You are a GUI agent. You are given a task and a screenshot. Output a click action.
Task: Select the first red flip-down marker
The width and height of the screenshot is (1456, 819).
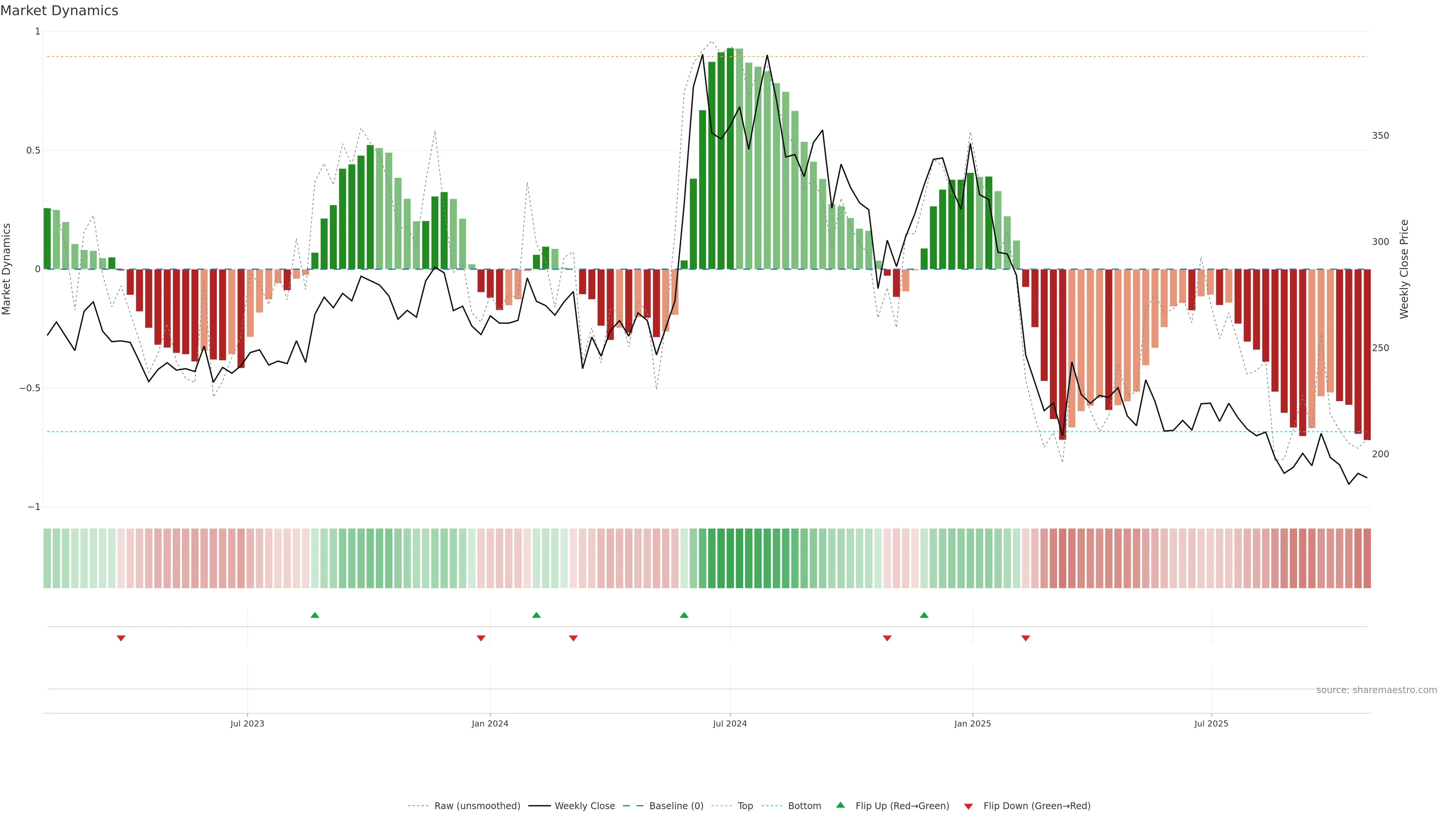tap(121, 638)
